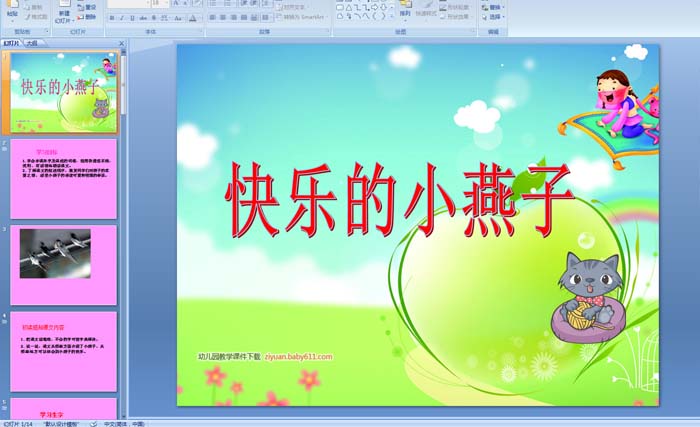Click the columns icon in paragraph group
700x427 pixels.
tap(267, 17)
